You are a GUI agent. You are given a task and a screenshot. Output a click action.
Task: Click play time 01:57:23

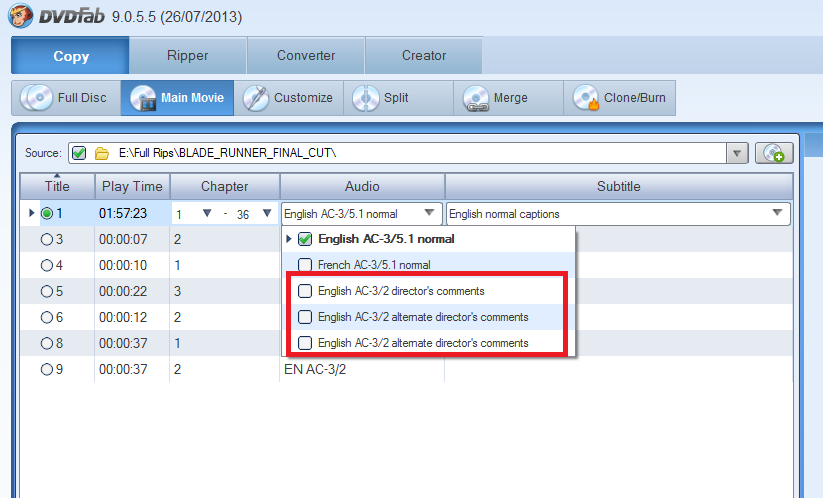coord(123,214)
